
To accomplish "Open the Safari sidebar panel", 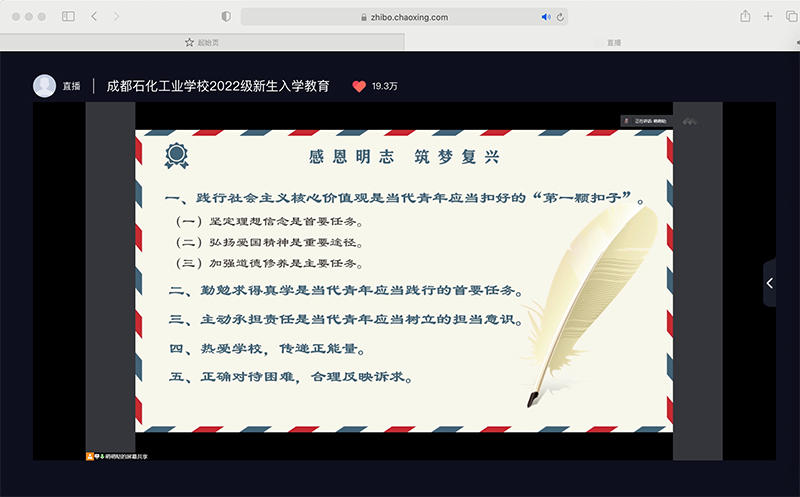I will 68,17.
